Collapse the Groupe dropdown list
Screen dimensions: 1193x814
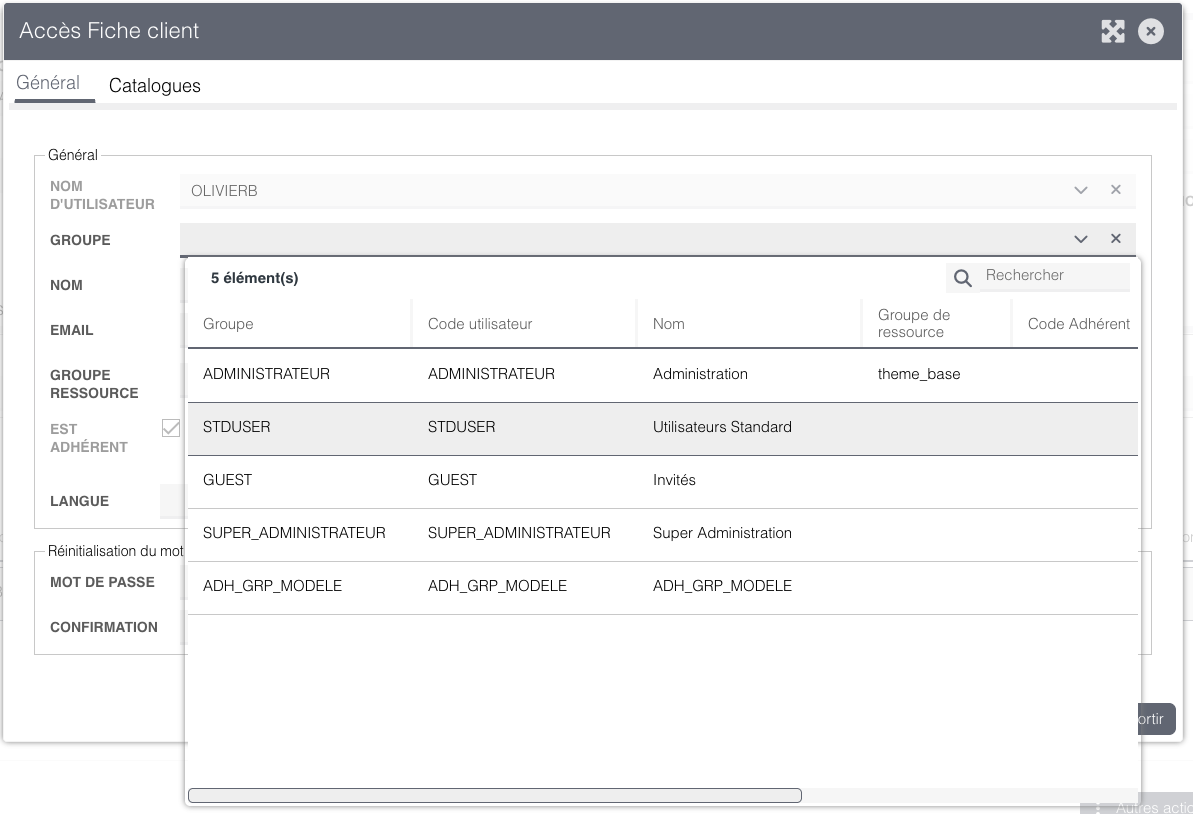point(1080,240)
